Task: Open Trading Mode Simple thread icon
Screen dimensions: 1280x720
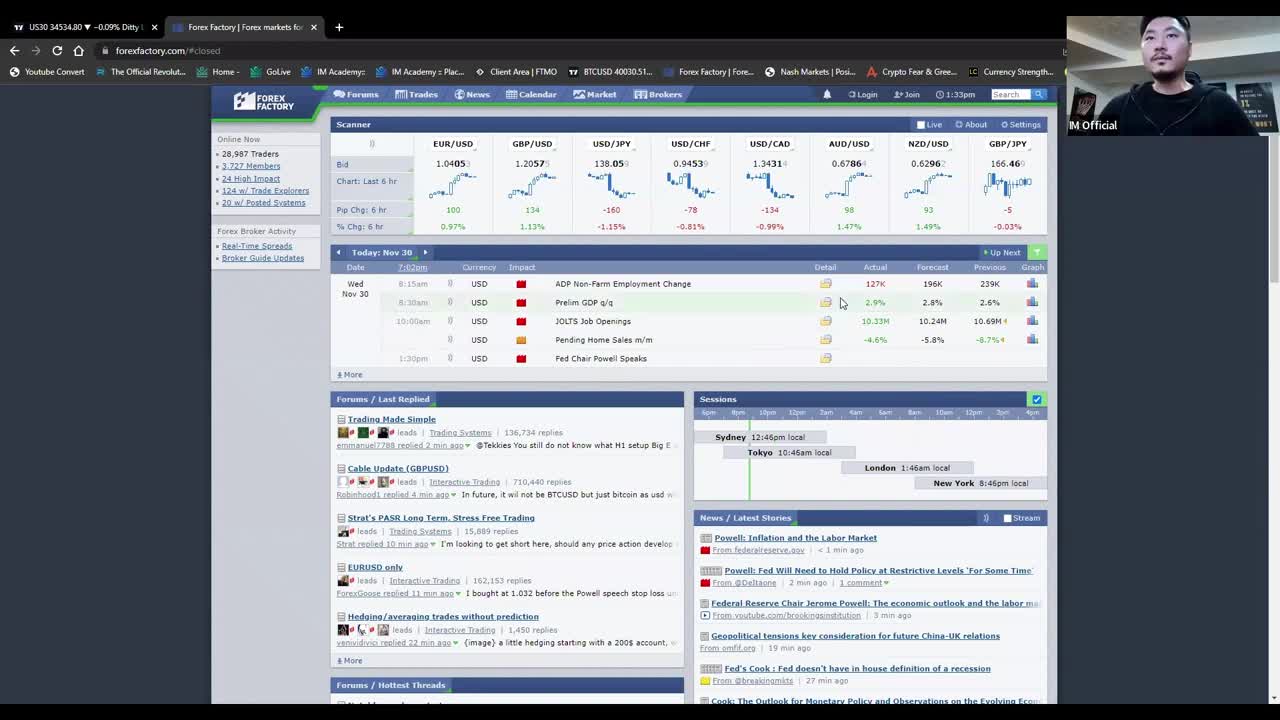Action: point(341,419)
